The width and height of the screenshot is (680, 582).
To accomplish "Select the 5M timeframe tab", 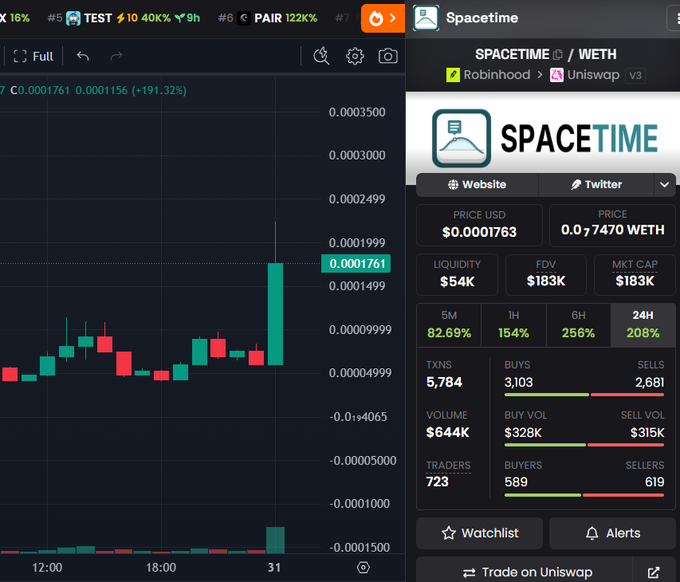I will coord(449,325).
